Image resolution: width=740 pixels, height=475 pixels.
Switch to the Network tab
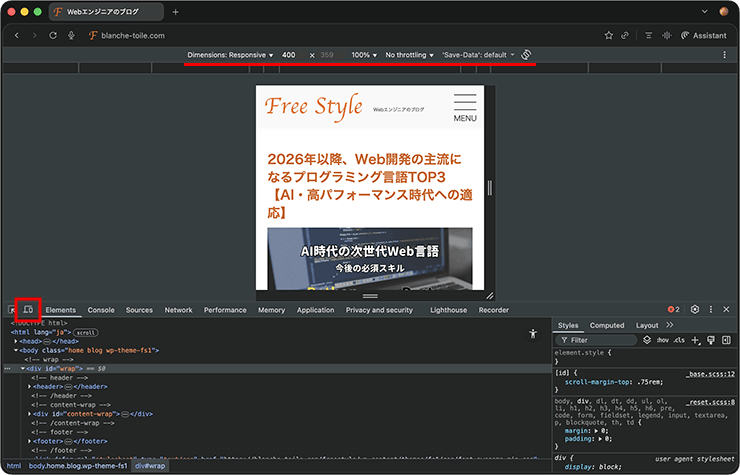pyautogui.click(x=178, y=310)
